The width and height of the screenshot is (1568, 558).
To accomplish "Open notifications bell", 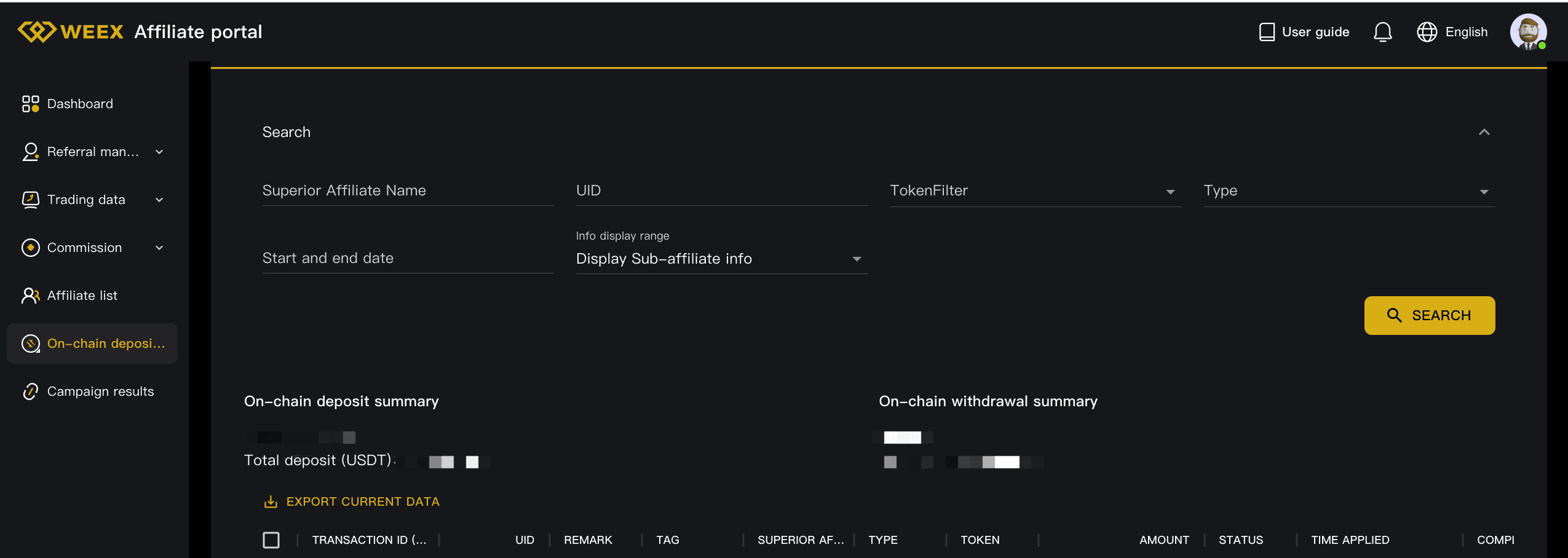I will [x=1382, y=32].
